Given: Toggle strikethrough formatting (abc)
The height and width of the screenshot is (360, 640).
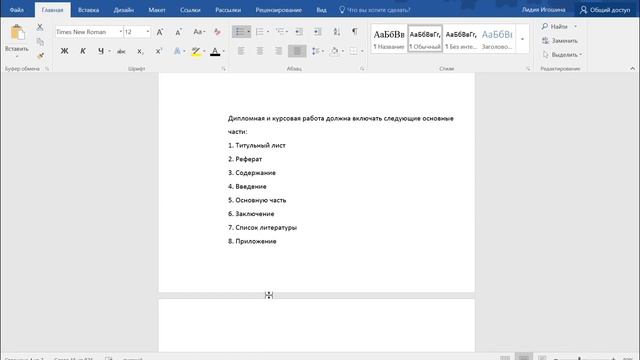Looking at the screenshot, I should pos(121,51).
